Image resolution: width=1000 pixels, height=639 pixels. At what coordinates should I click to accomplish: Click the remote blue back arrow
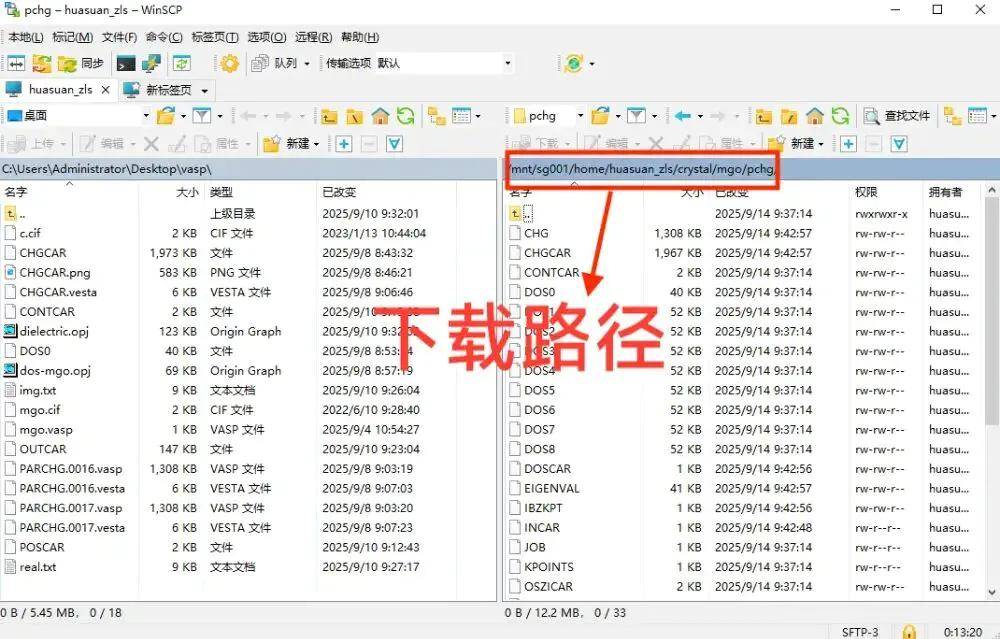(683, 115)
